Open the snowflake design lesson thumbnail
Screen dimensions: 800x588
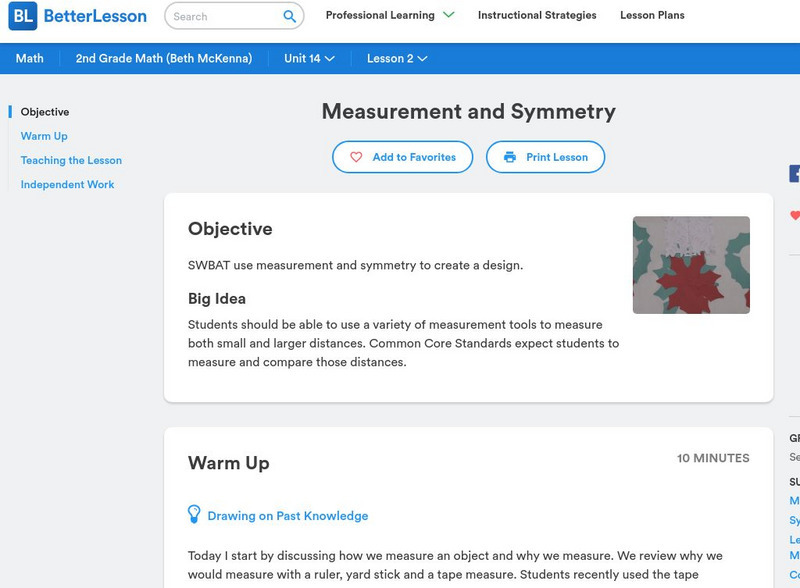click(x=691, y=265)
